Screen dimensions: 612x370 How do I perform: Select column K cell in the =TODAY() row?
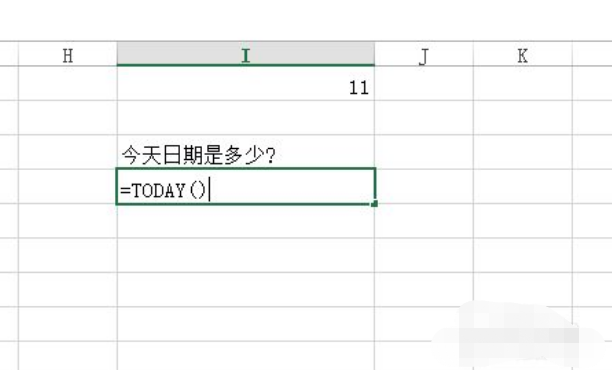523,186
